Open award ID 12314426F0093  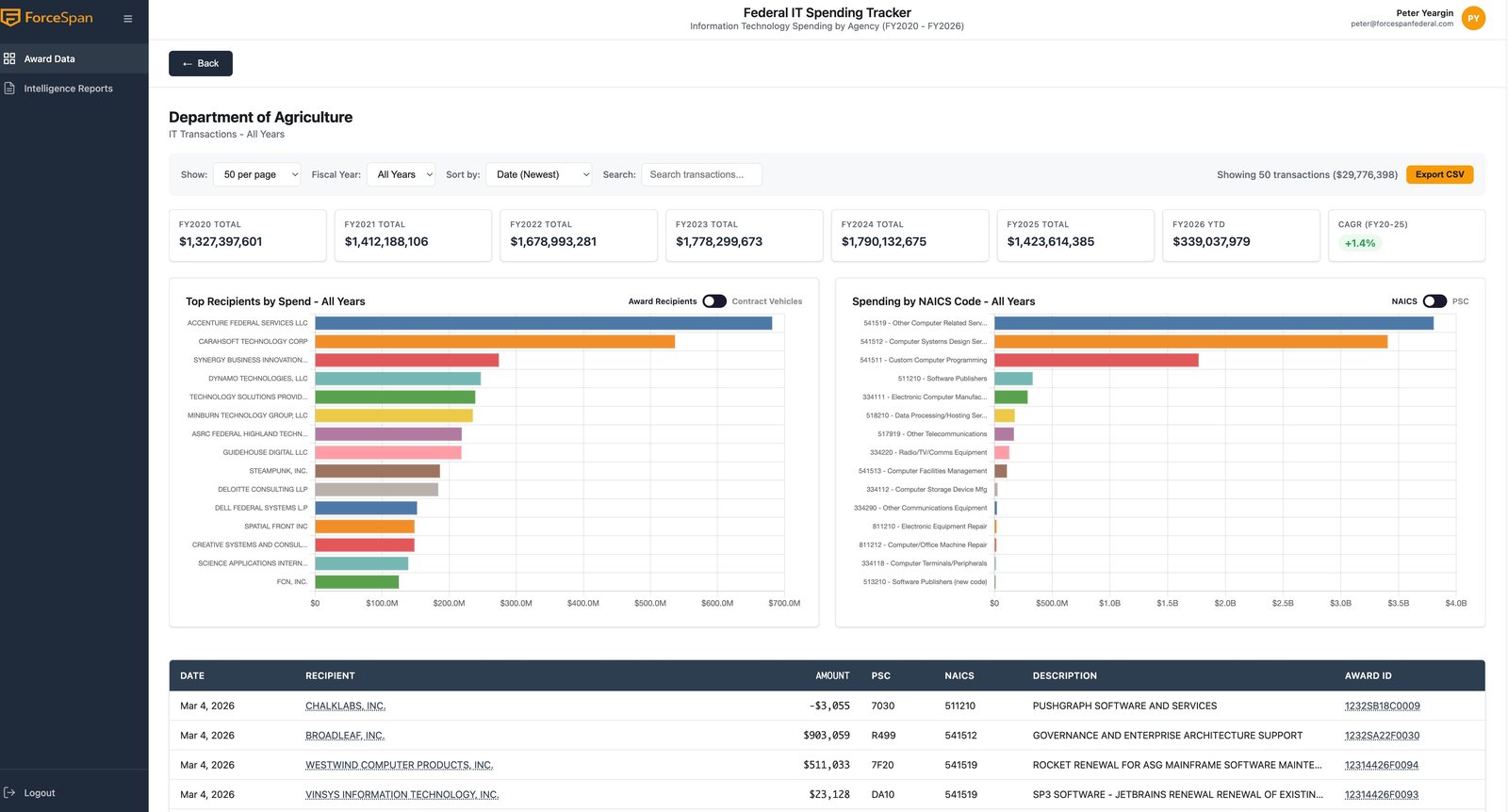1382,795
